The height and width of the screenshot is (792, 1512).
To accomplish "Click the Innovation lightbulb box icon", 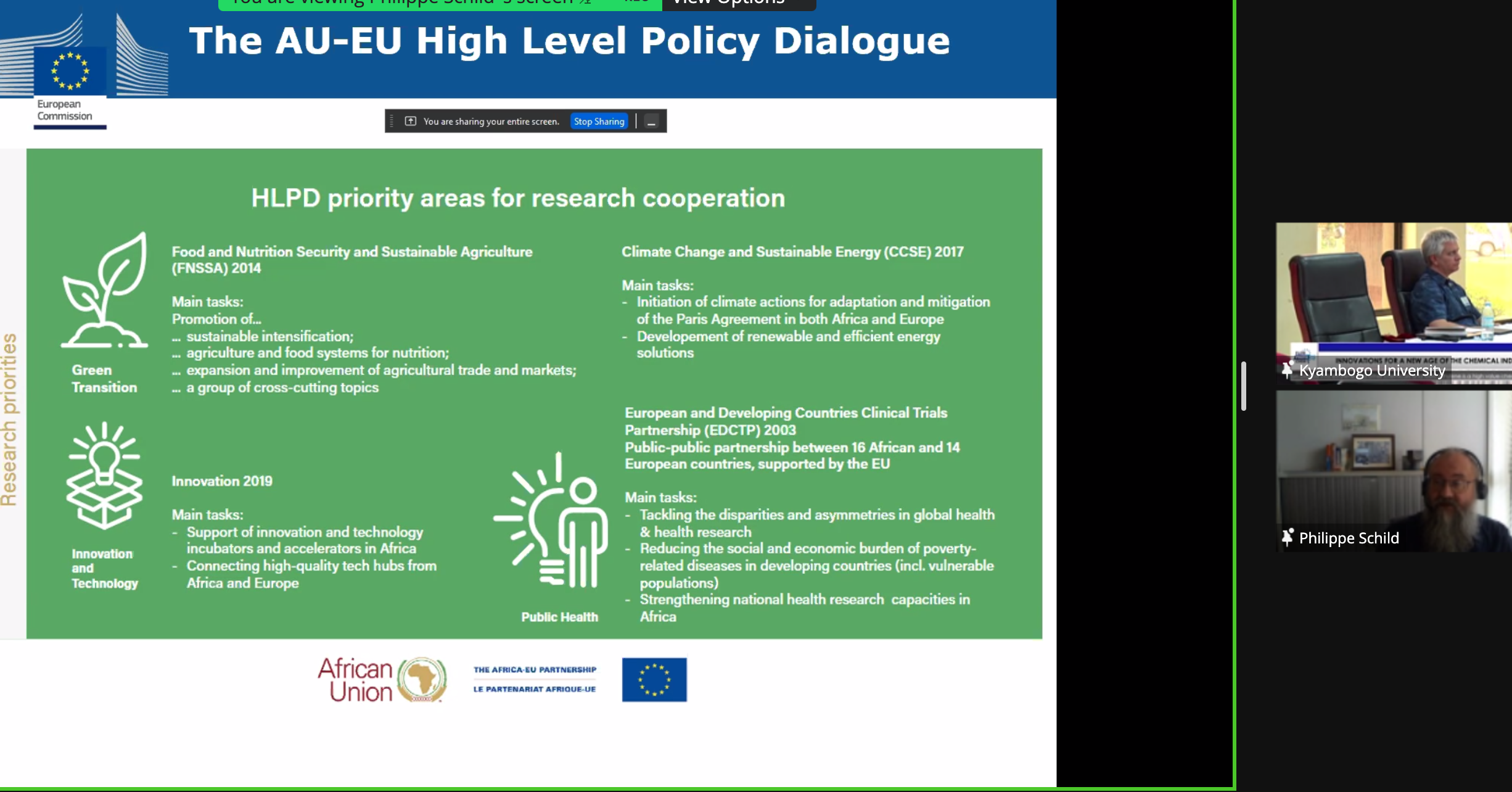I will [104, 475].
